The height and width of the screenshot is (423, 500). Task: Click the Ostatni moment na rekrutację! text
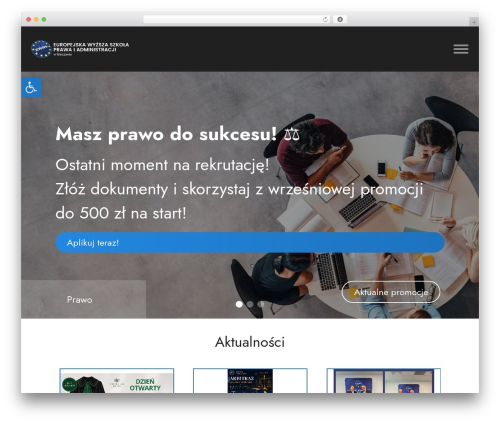162,165
